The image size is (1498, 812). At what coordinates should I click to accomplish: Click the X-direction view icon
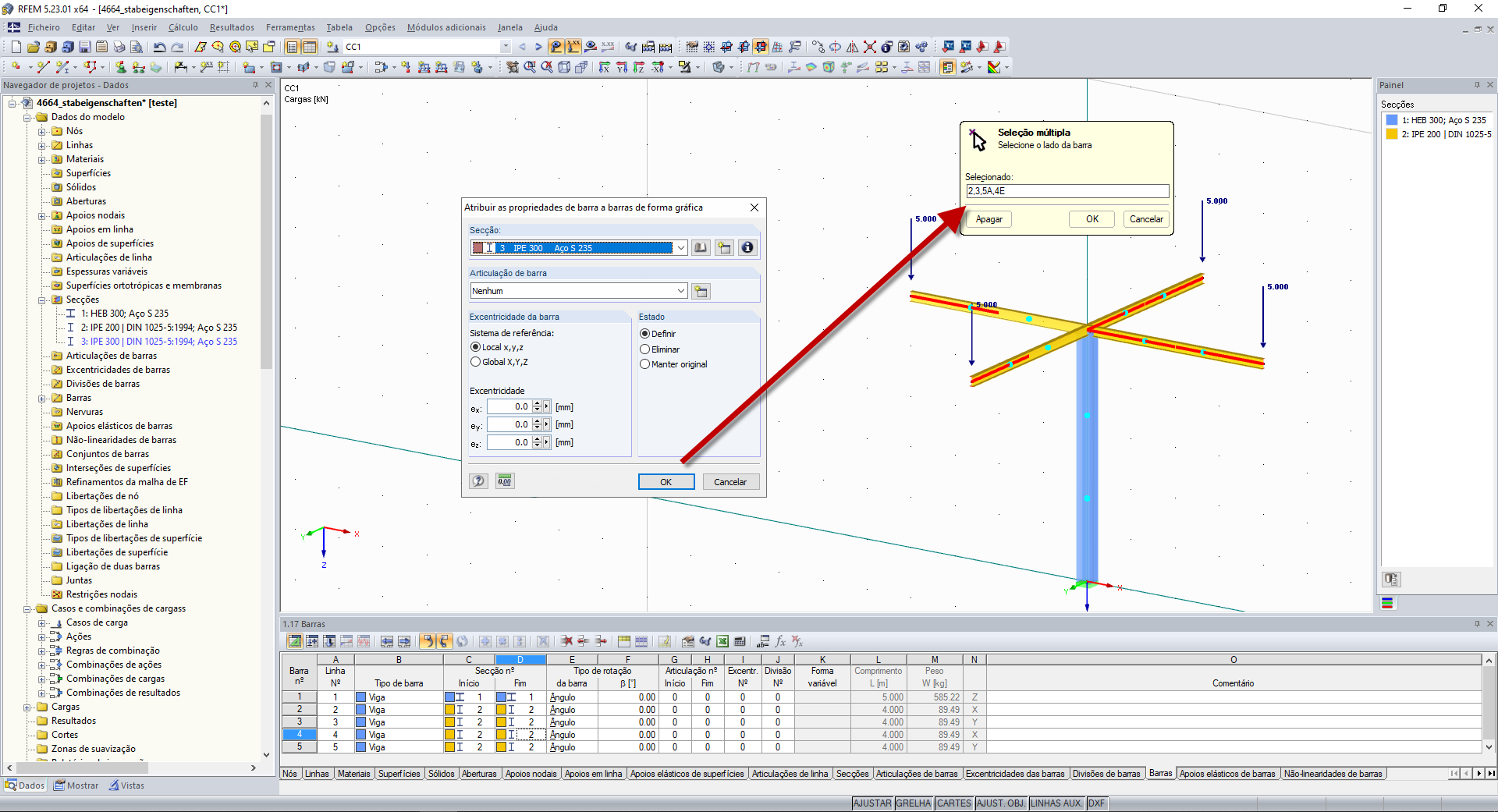click(605, 67)
